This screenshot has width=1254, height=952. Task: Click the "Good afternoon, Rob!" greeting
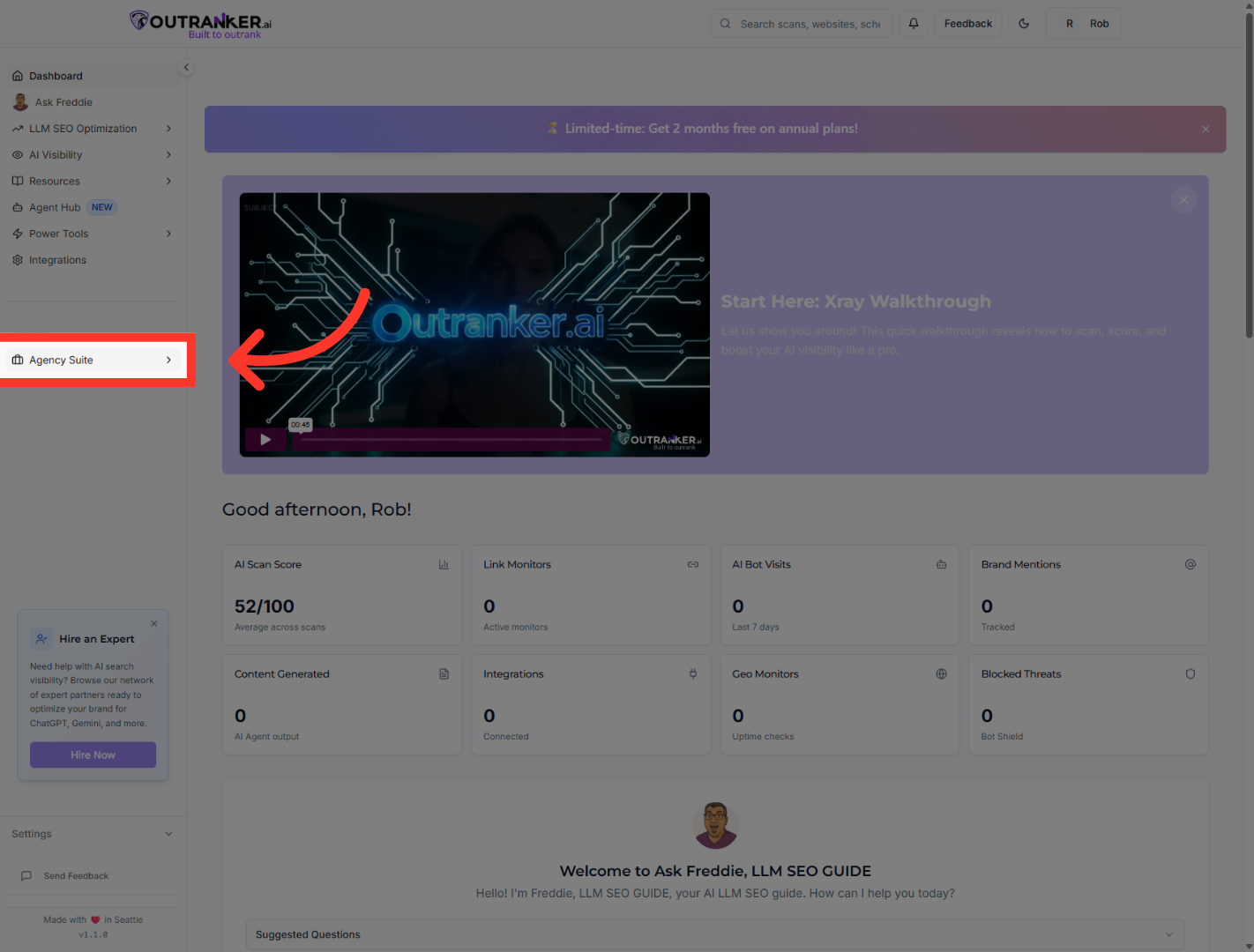point(317,509)
